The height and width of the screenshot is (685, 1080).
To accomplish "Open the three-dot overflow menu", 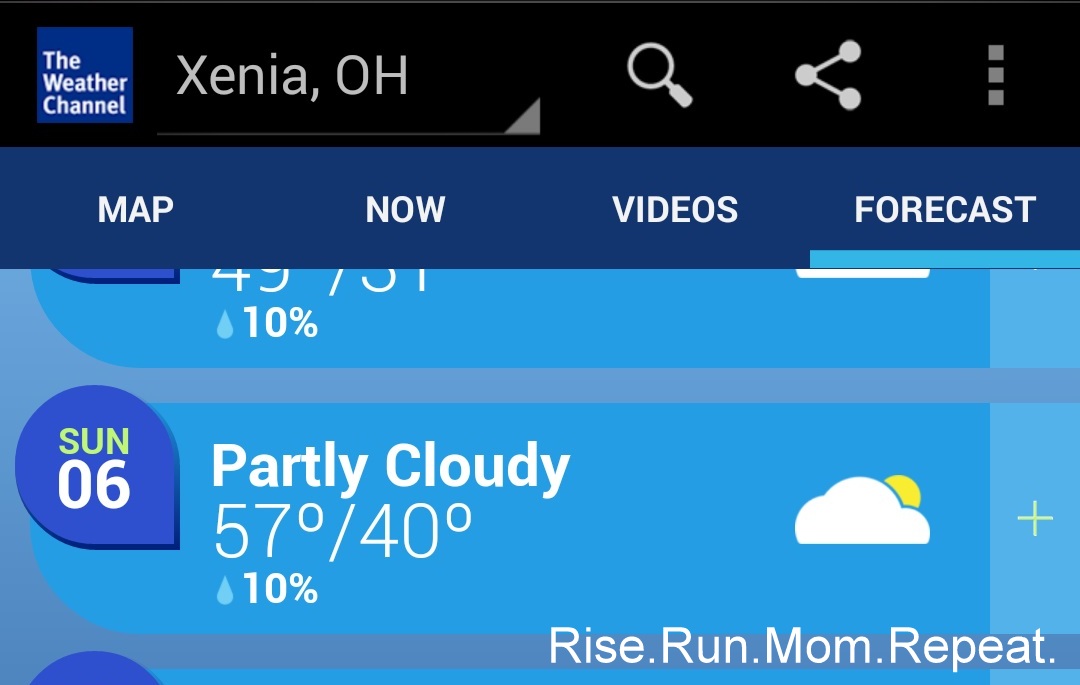I will (995, 75).
